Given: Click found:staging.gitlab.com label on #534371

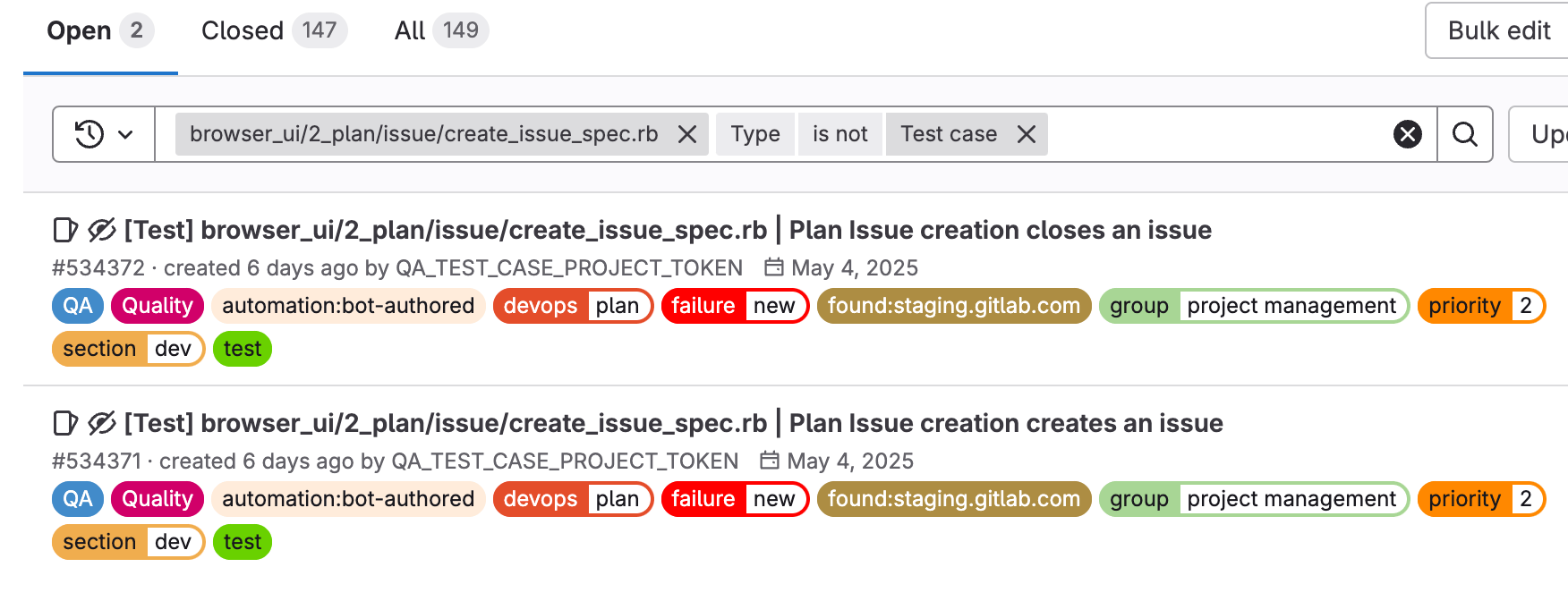Looking at the screenshot, I should tap(954, 499).
